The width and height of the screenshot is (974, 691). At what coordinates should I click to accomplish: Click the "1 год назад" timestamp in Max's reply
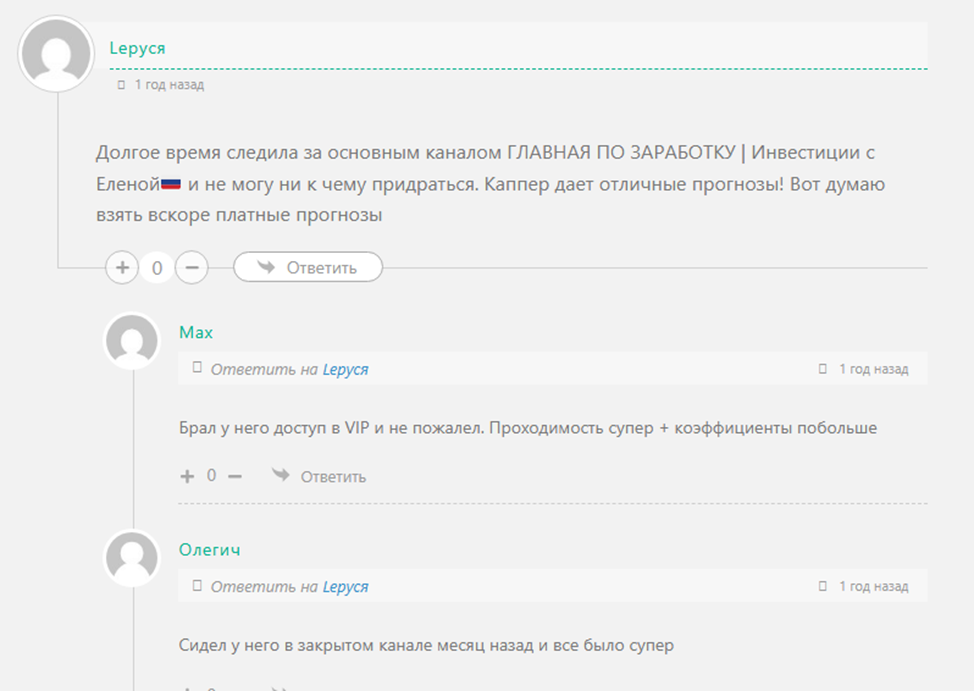(x=873, y=370)
